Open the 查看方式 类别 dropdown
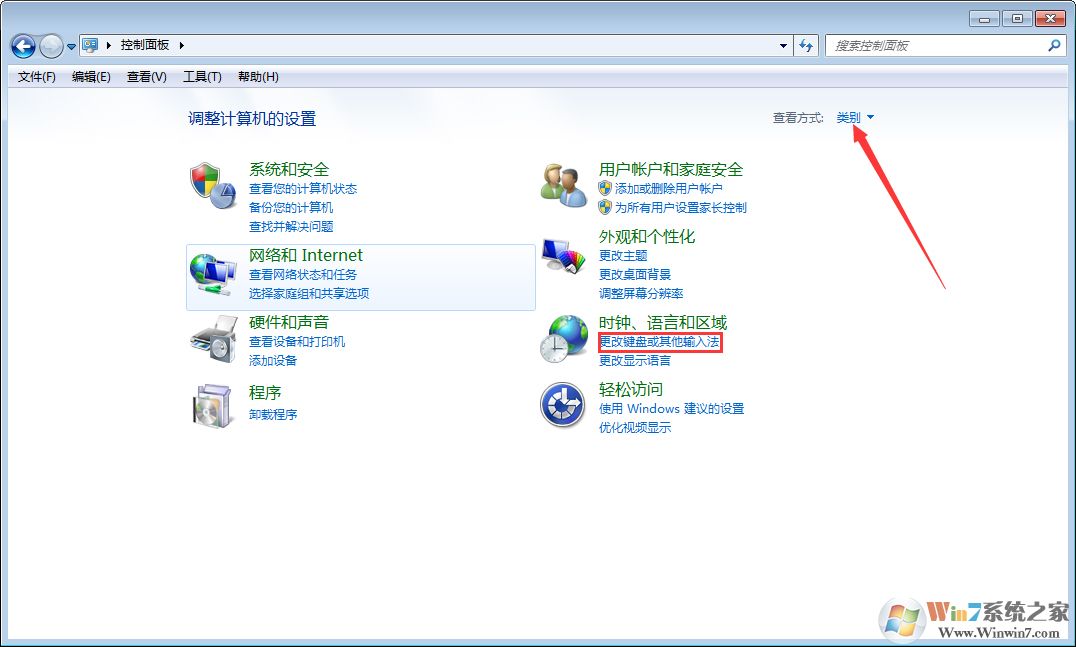 851,116
